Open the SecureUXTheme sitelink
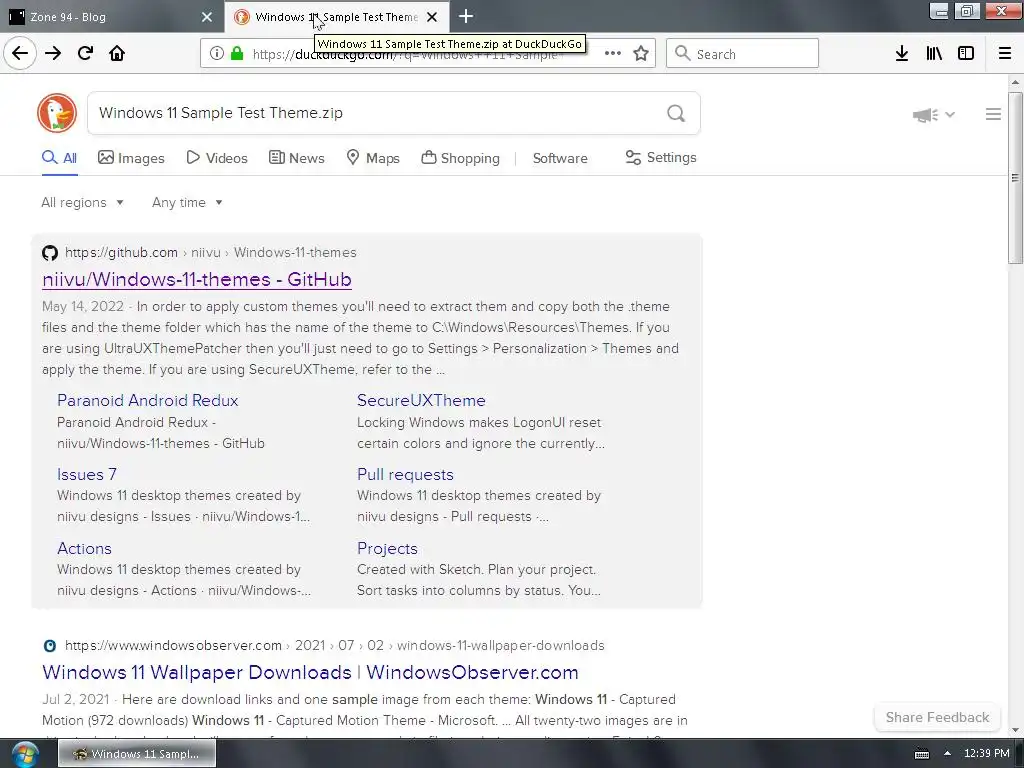Image resolution: width=1024 pixels, height=768 pixels. [x=421, y=400]
